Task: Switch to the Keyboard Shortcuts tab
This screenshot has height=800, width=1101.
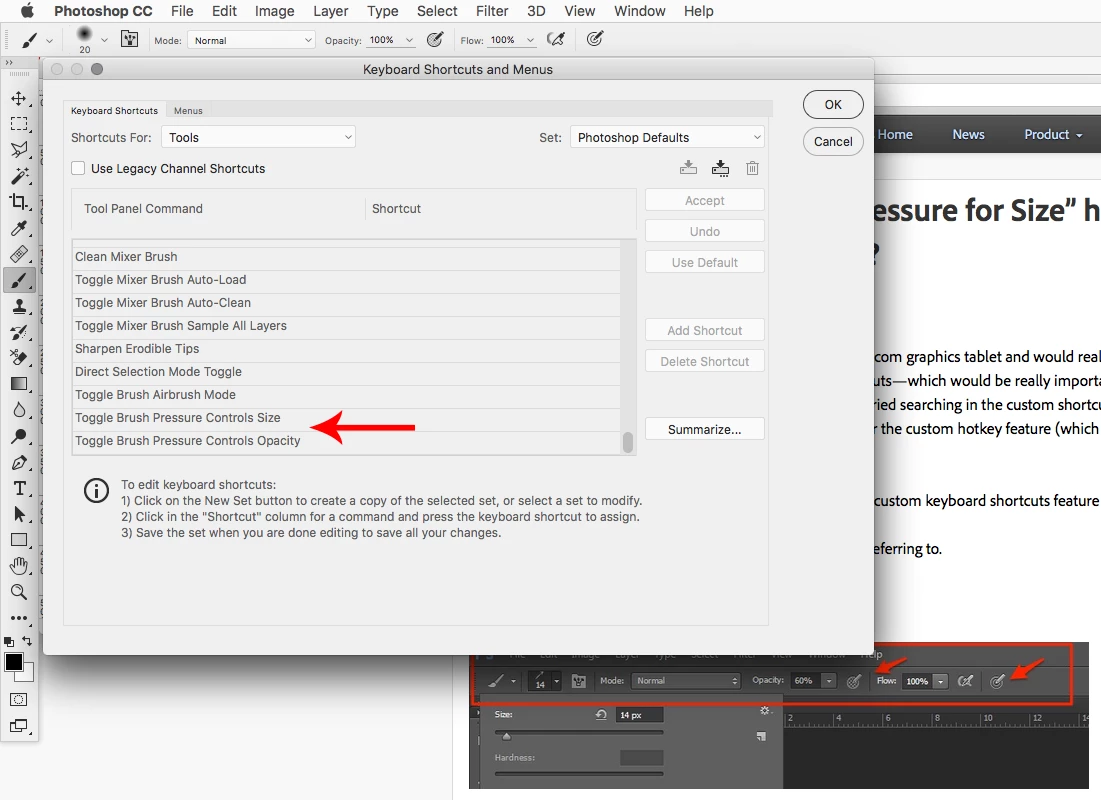Action: (114, 110)
